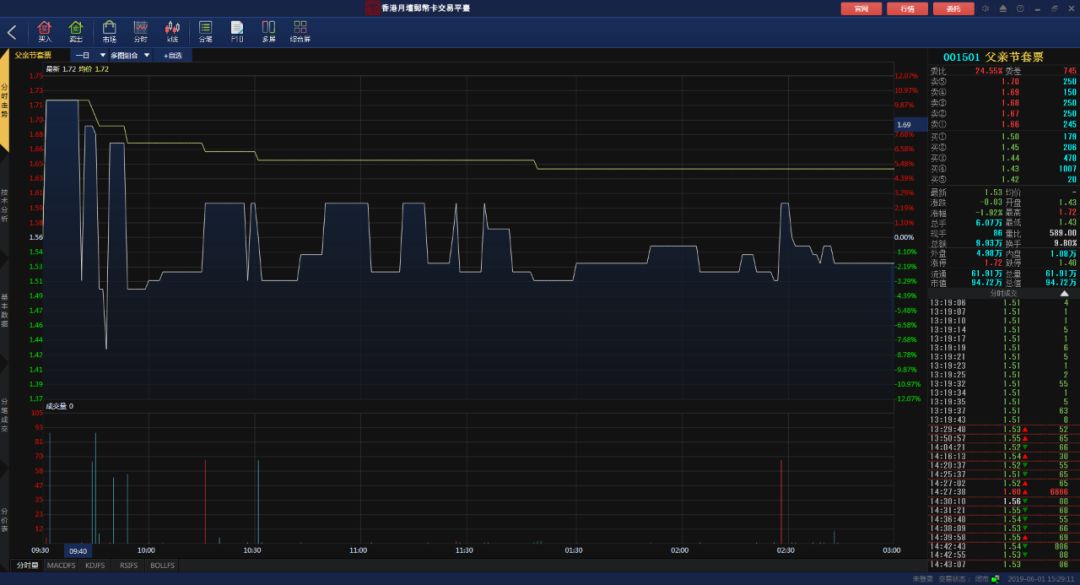This screenshot has width=1080, height=585.
Task: Click the 14:43:07 trade record row
Action: click(1003, 564)
